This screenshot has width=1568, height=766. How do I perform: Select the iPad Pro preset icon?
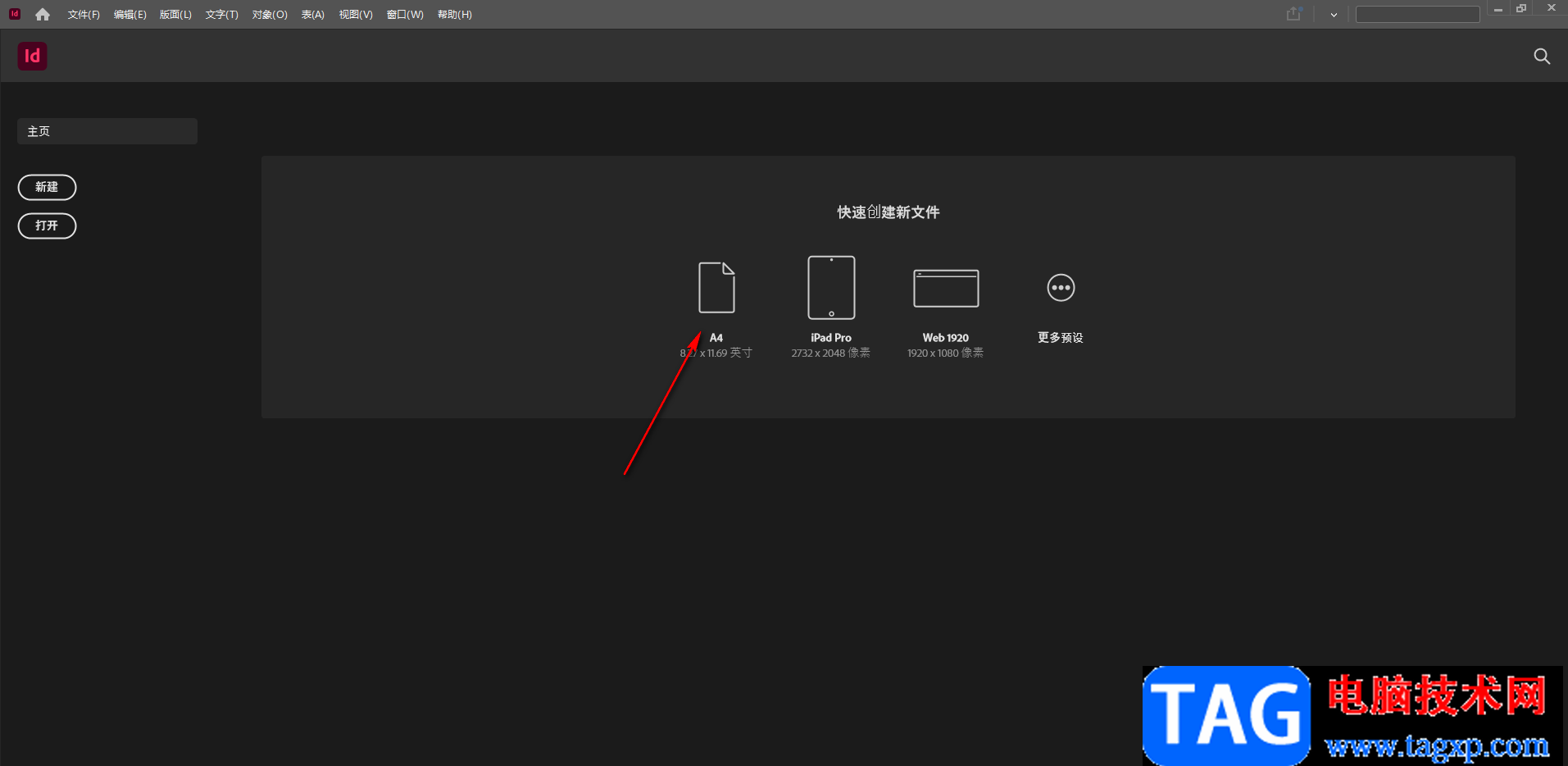(831, 287)
